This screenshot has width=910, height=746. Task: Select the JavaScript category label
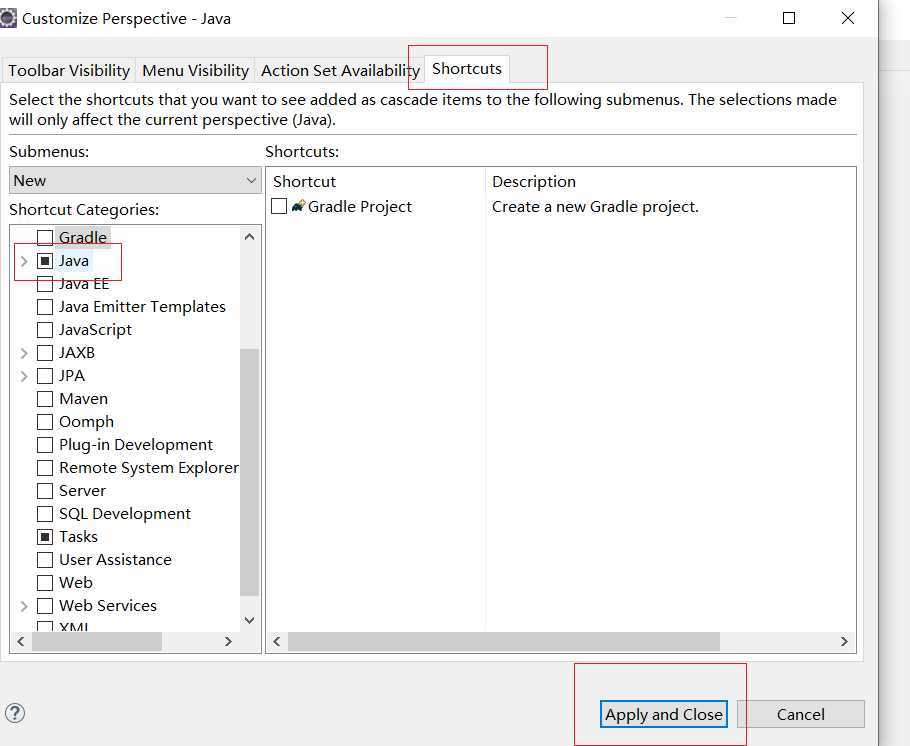coord(95,330)
